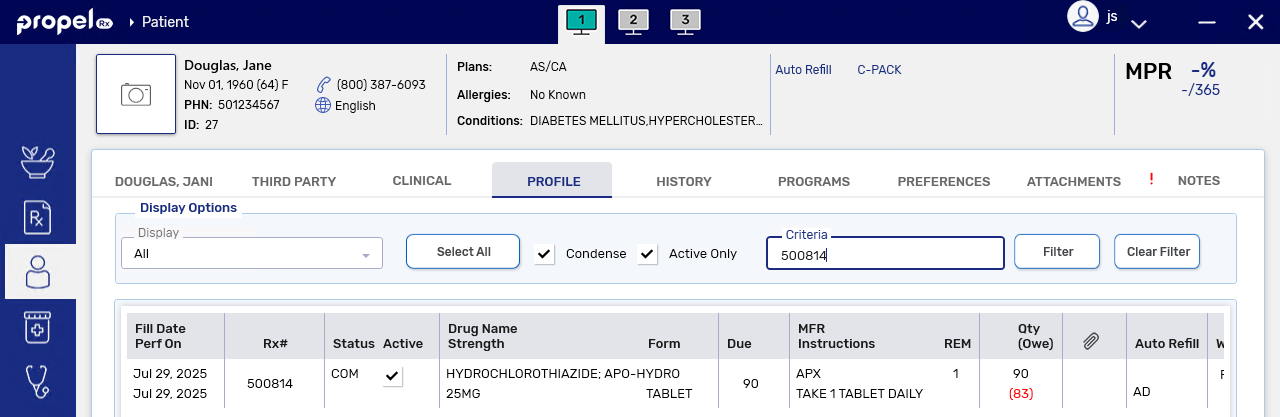Screen dimensions: 1280x417
Task: Toggle Active checkbox for Rx 500814
Action: point(393,376)
